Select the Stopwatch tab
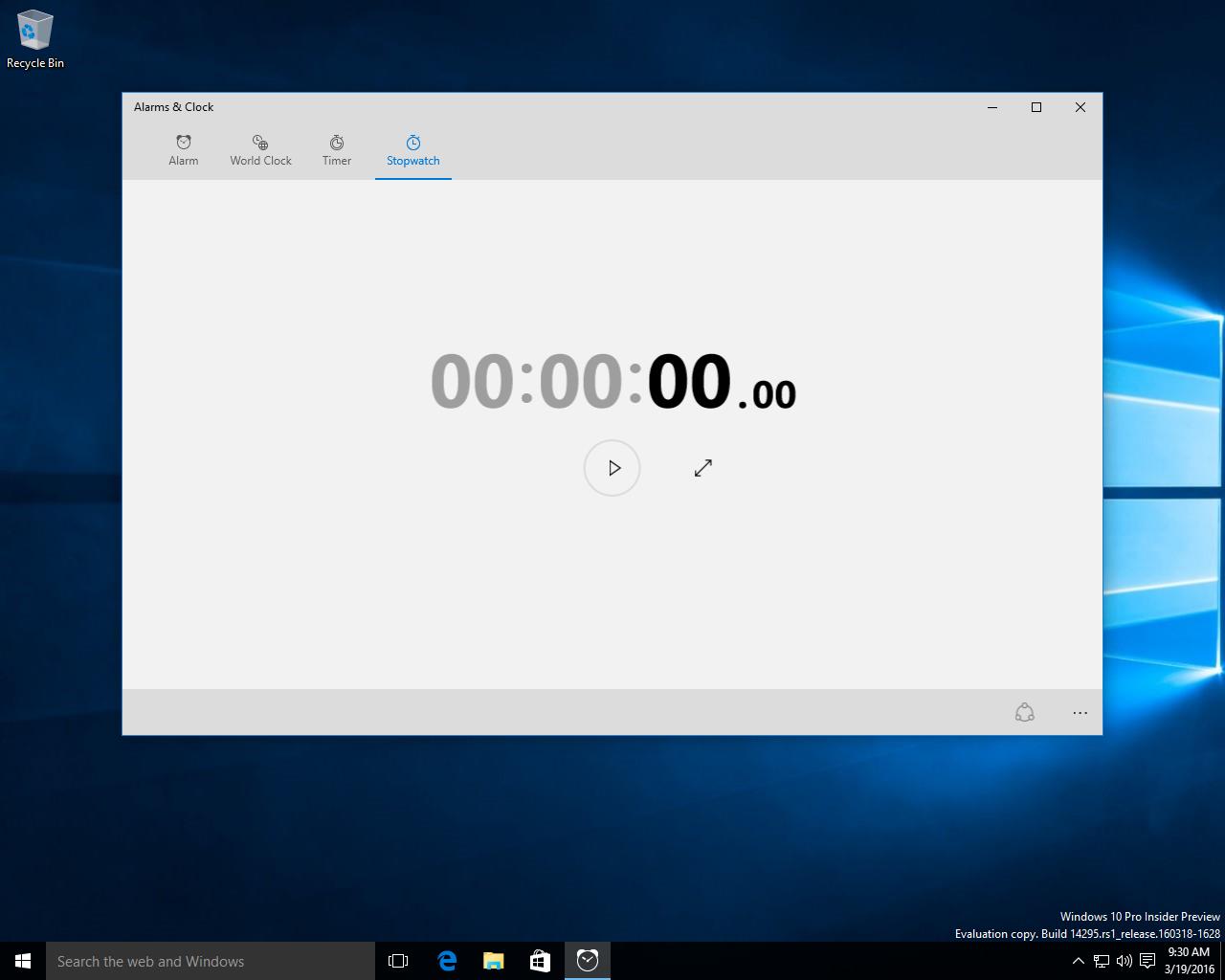The height and width of the screenshot is (980, 1225). click(x=413, y=151)
